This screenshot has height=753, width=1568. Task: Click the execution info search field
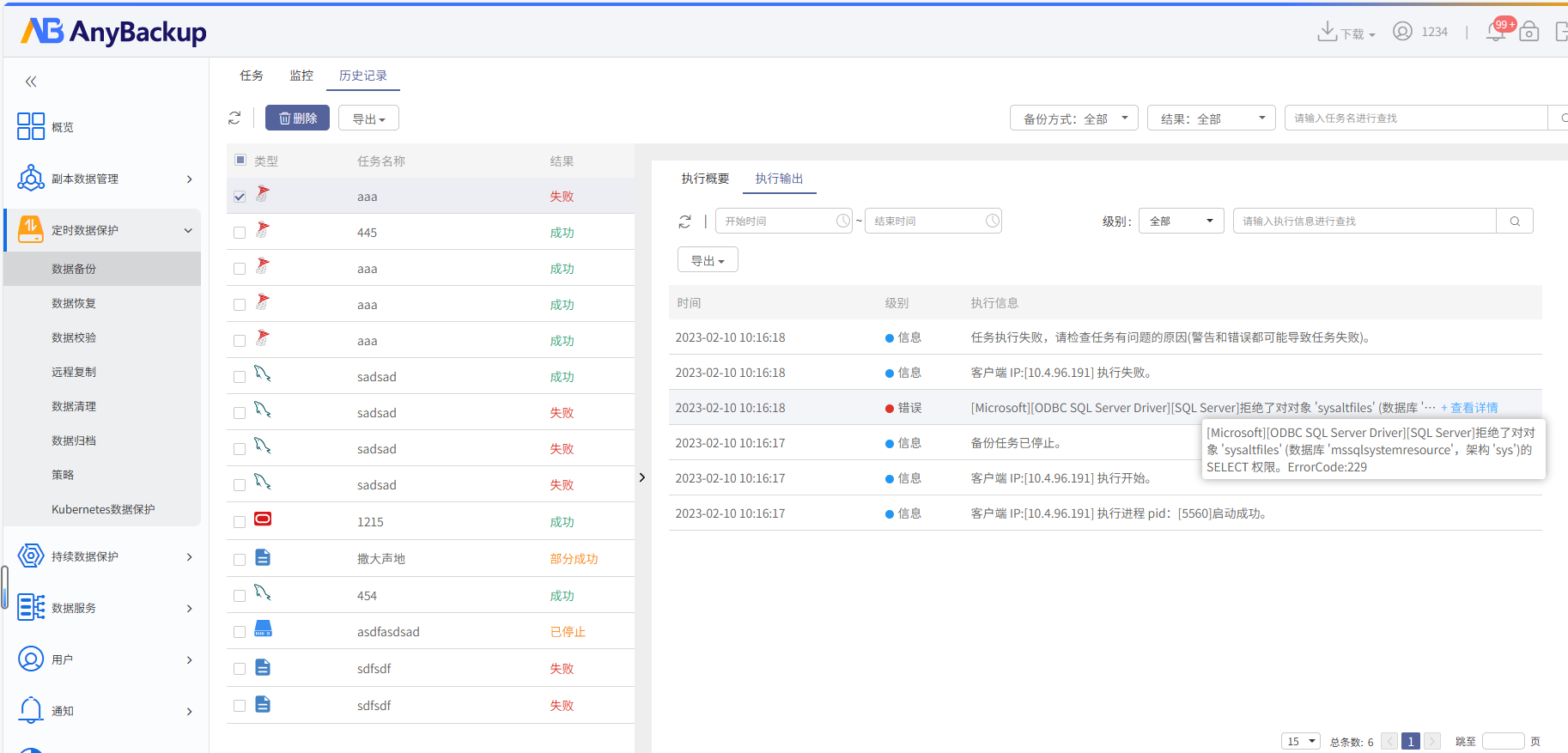1364,221
